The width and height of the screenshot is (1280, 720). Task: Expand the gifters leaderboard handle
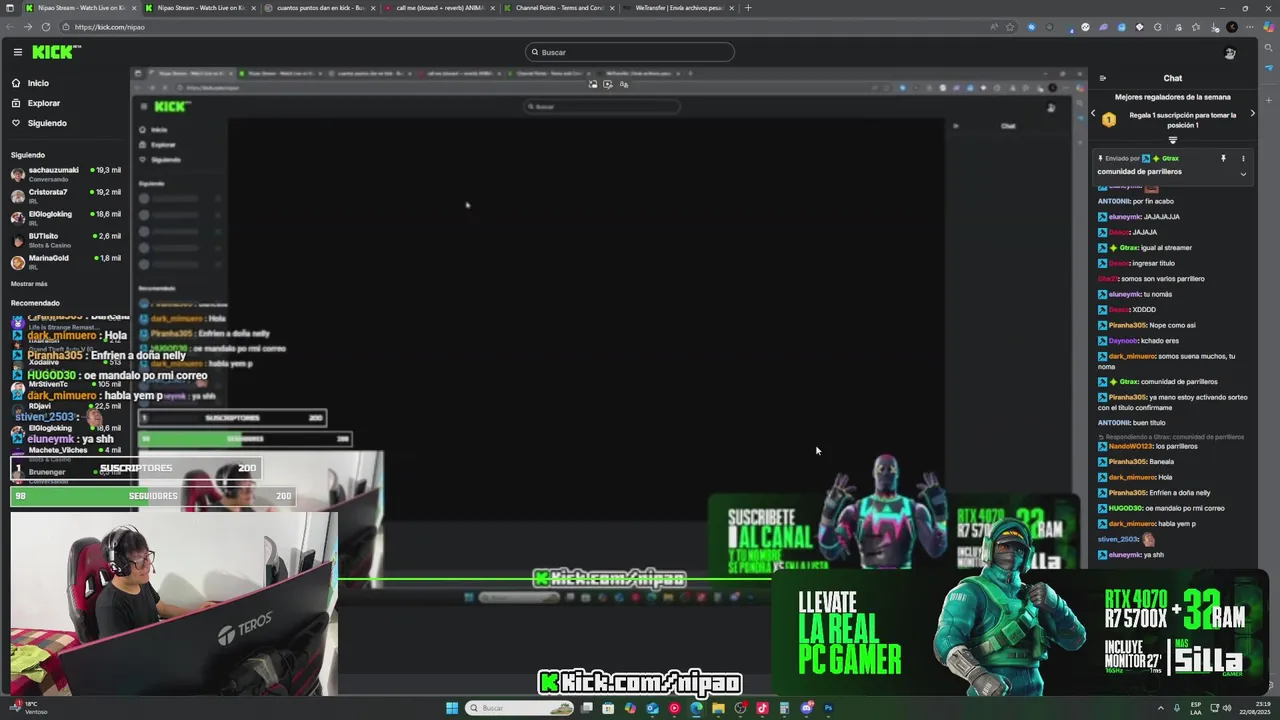1173,140
